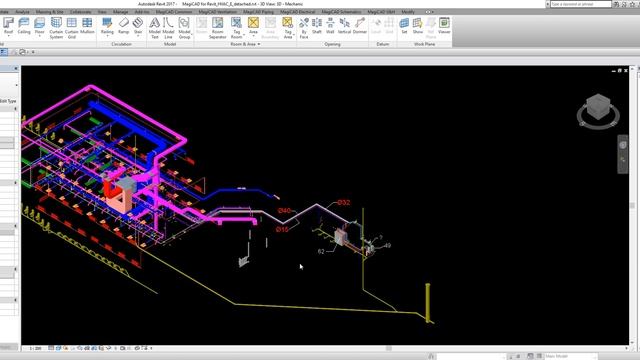
Task: Select the By Face opening tool
Action: [x=304, y=28]
